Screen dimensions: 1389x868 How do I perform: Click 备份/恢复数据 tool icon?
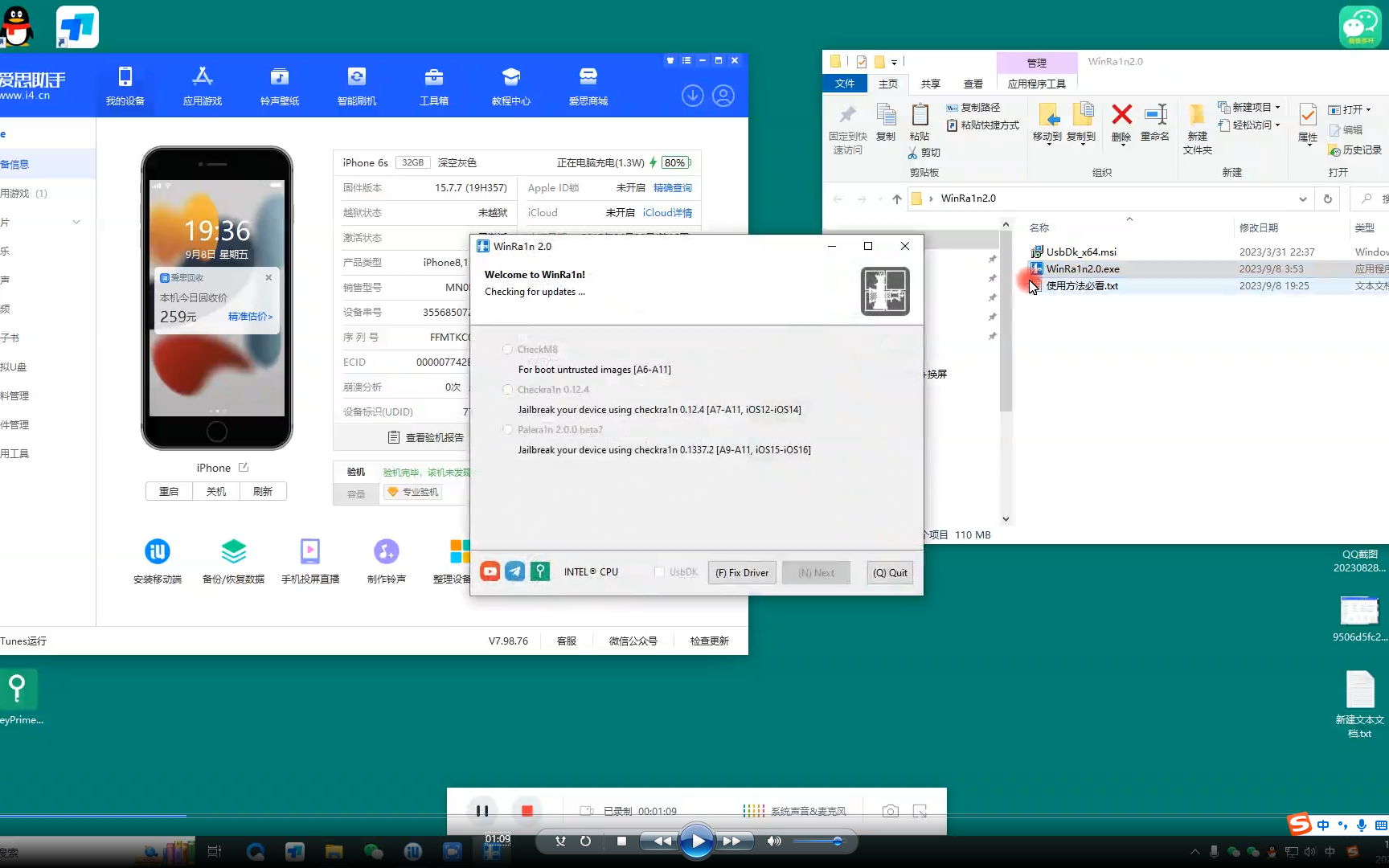coord(233,560)
